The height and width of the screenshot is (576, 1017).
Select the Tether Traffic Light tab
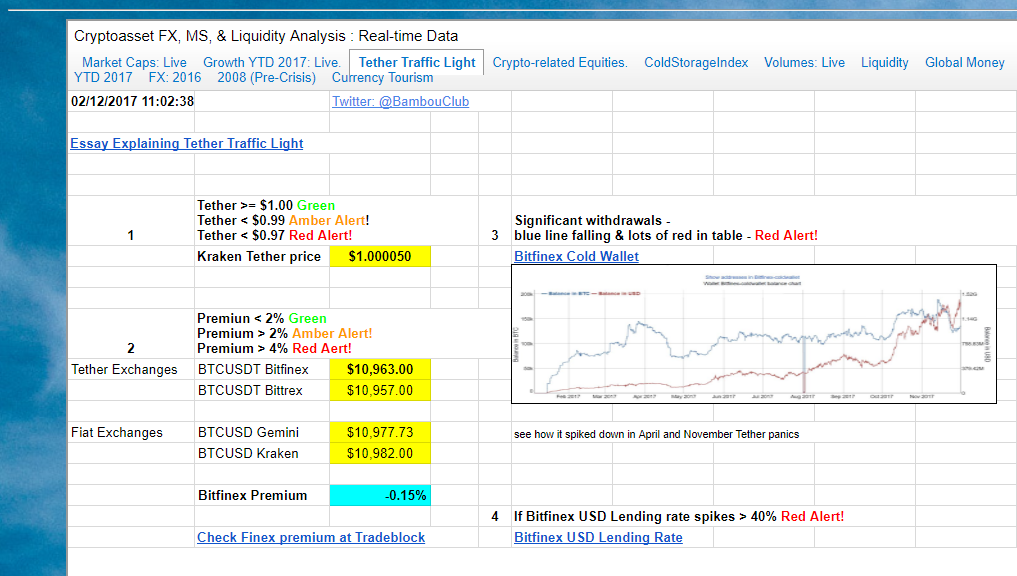(416, 62)
